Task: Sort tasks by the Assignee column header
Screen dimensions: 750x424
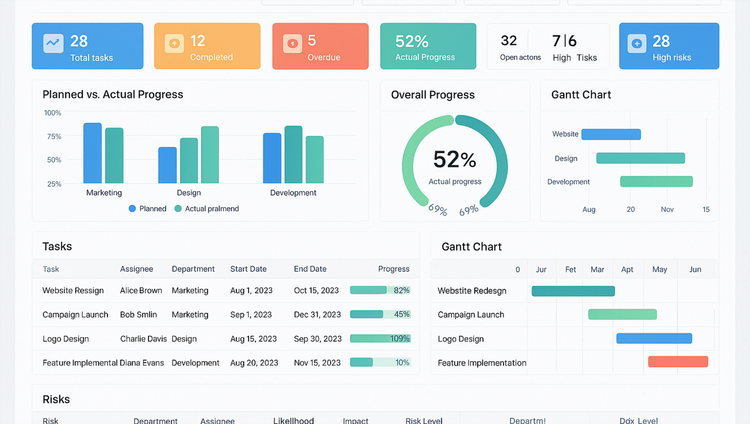Action: (136, 269)
